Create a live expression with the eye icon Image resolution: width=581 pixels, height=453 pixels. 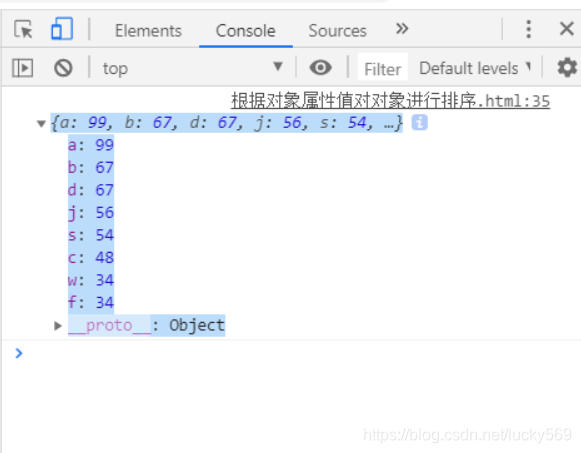pyautogui.click(x=321, y=67)
